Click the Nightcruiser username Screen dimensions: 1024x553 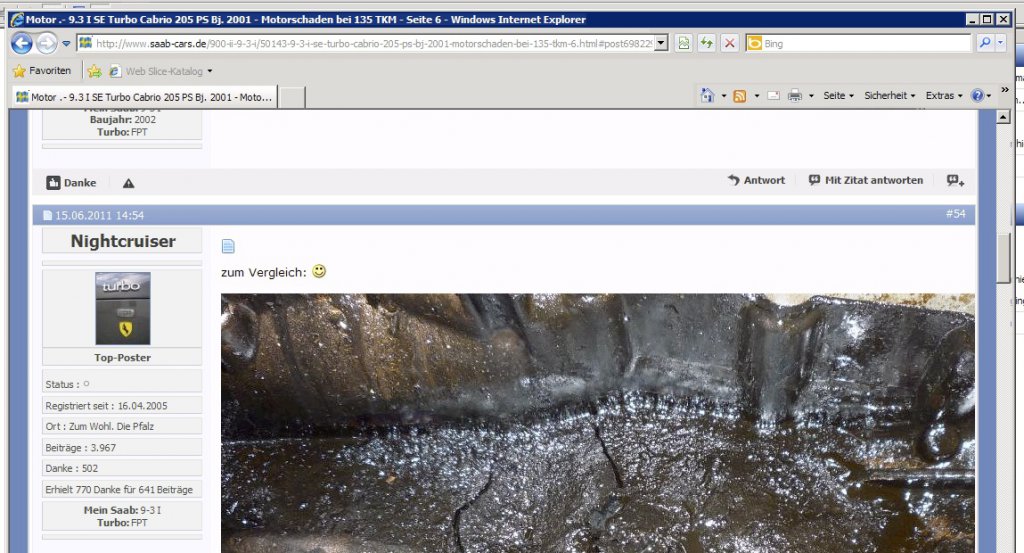pos(123,241)
